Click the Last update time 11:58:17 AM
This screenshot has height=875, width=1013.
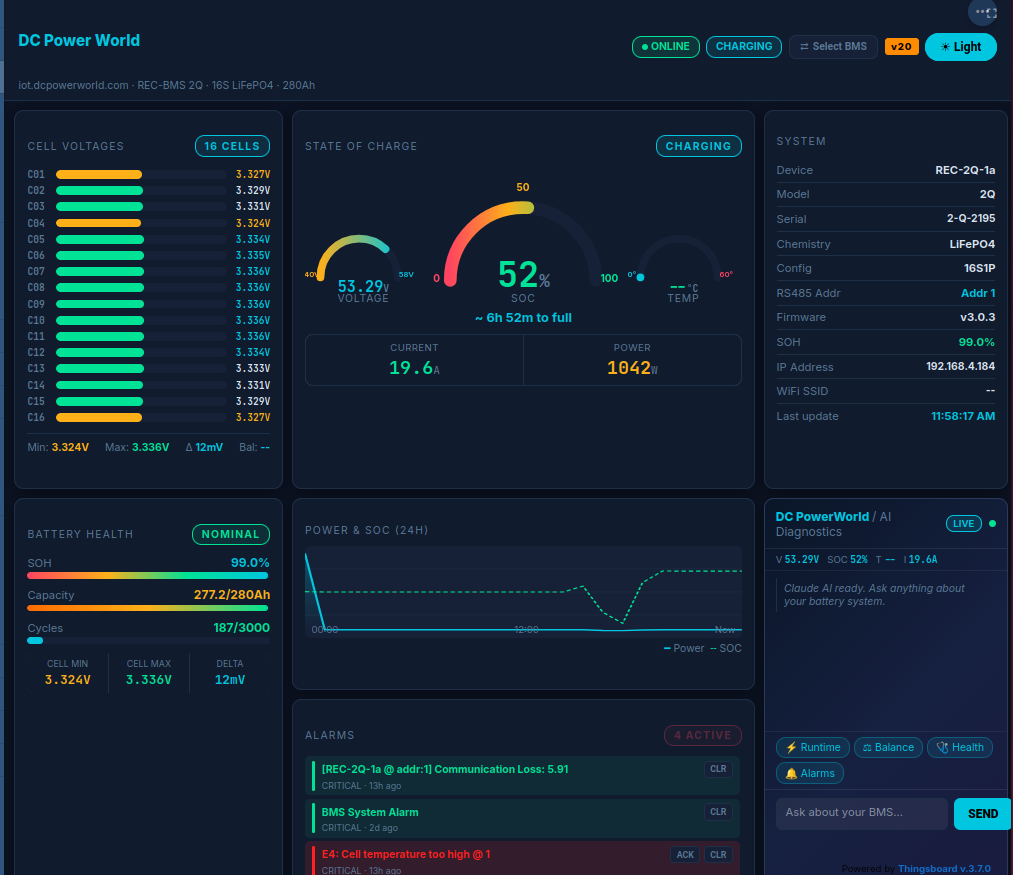963,416
